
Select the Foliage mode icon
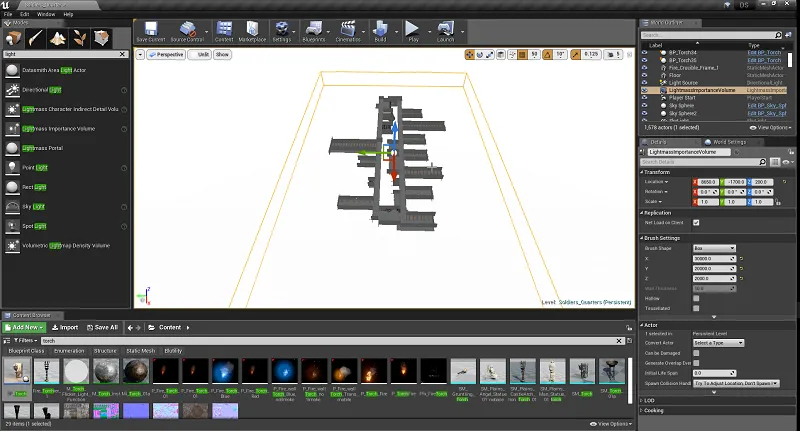pyautogui.click(x=79, y=38)
